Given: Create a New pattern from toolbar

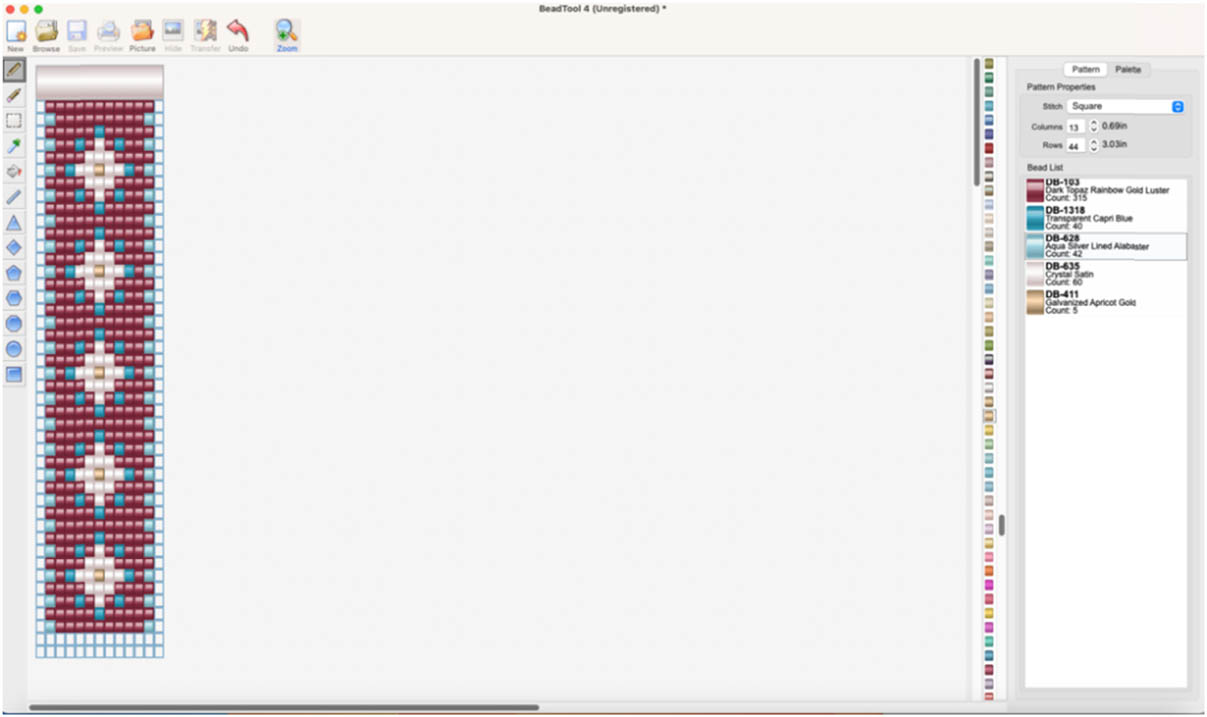Looking at the screenshot, I should (x=15, y=35).
